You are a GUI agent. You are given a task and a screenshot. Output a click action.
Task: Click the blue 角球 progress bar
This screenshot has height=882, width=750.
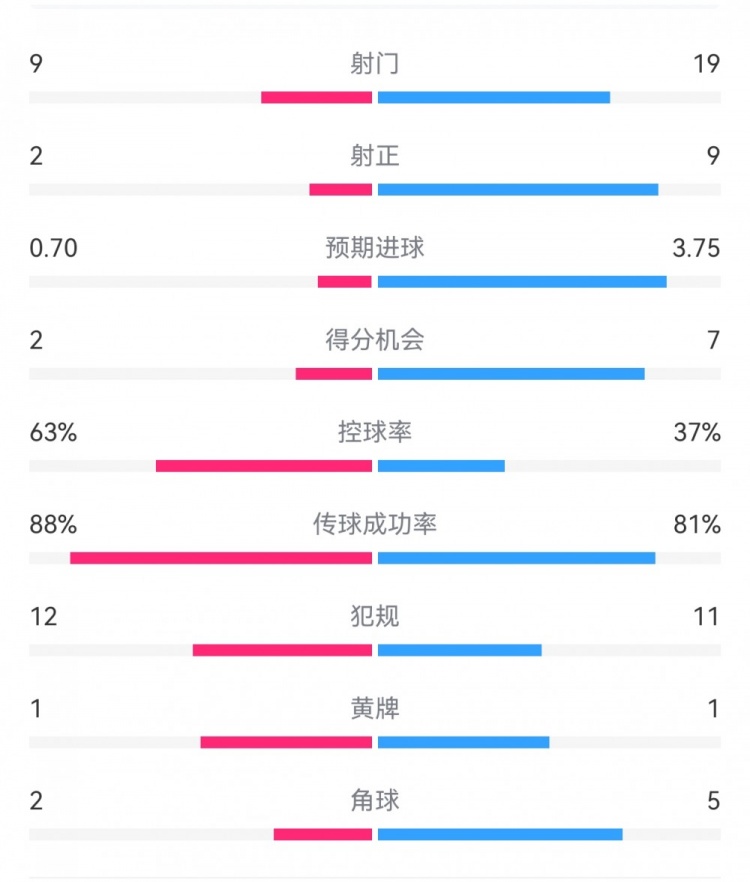pos(500,835)
